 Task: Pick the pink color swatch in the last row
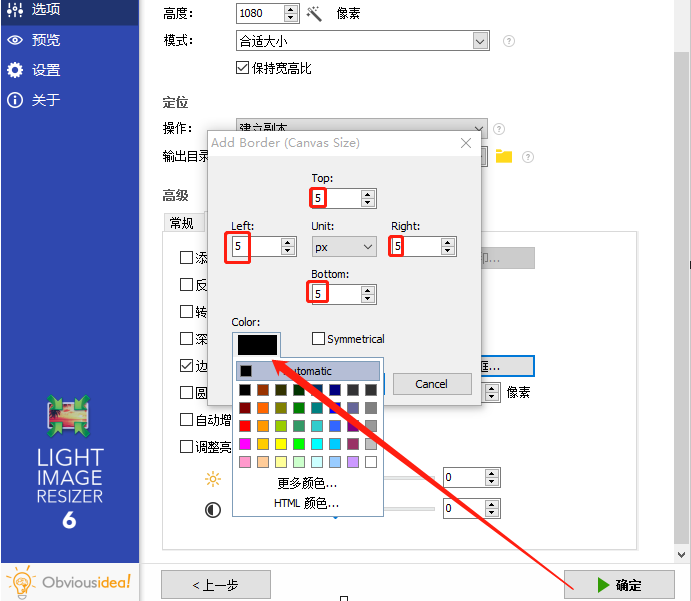tap(245, 462)
